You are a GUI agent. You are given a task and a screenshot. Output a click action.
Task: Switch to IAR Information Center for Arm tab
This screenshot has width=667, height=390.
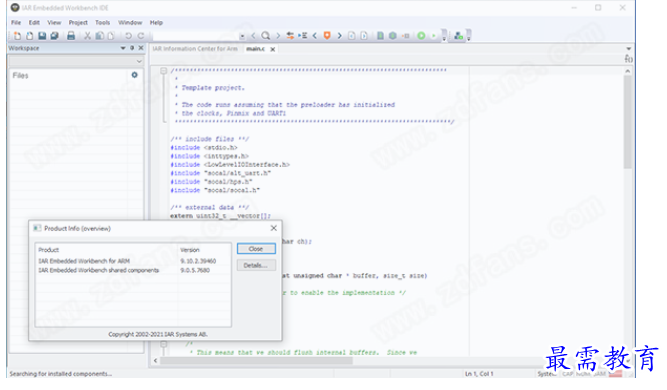[x=195, y=49]
